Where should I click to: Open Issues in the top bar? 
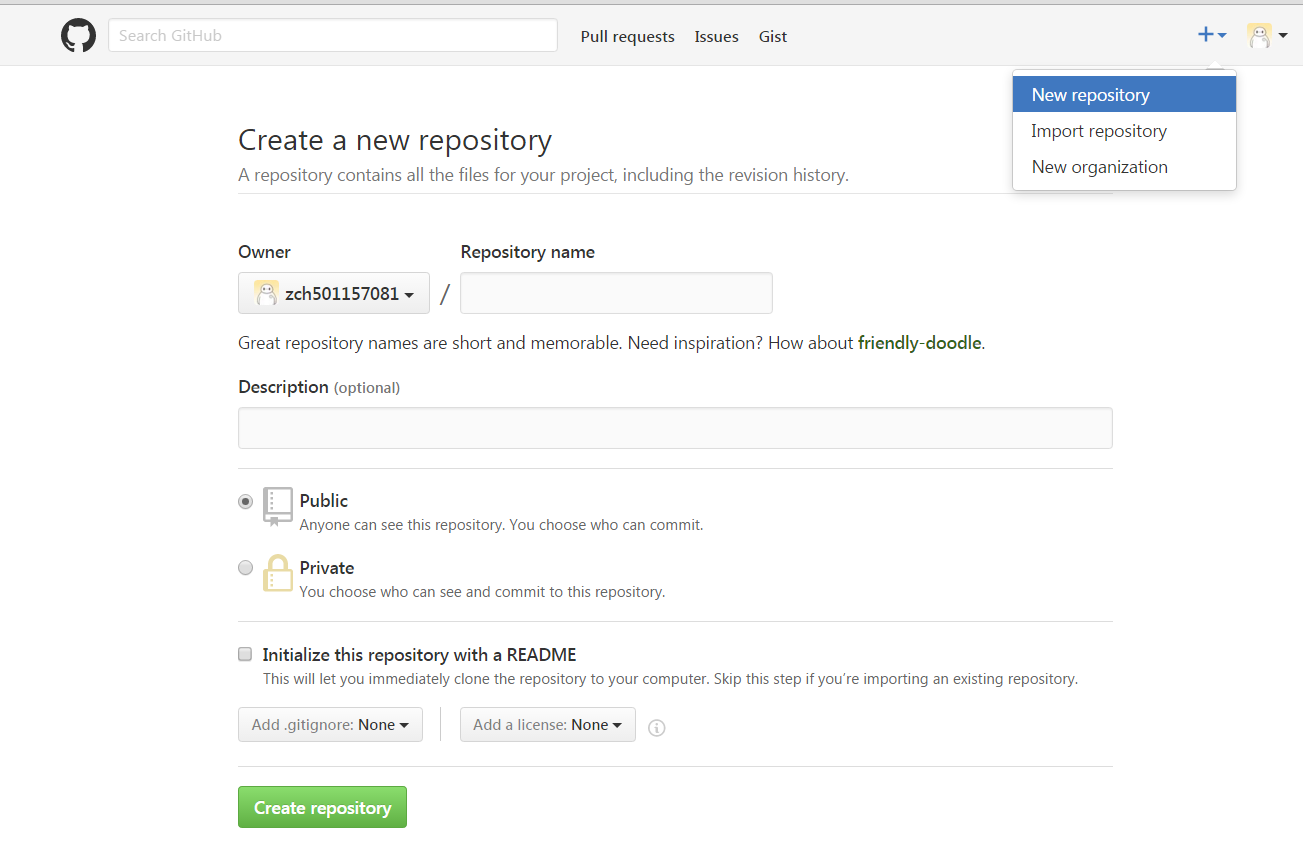pyautogui.click(x=717, y=36)
